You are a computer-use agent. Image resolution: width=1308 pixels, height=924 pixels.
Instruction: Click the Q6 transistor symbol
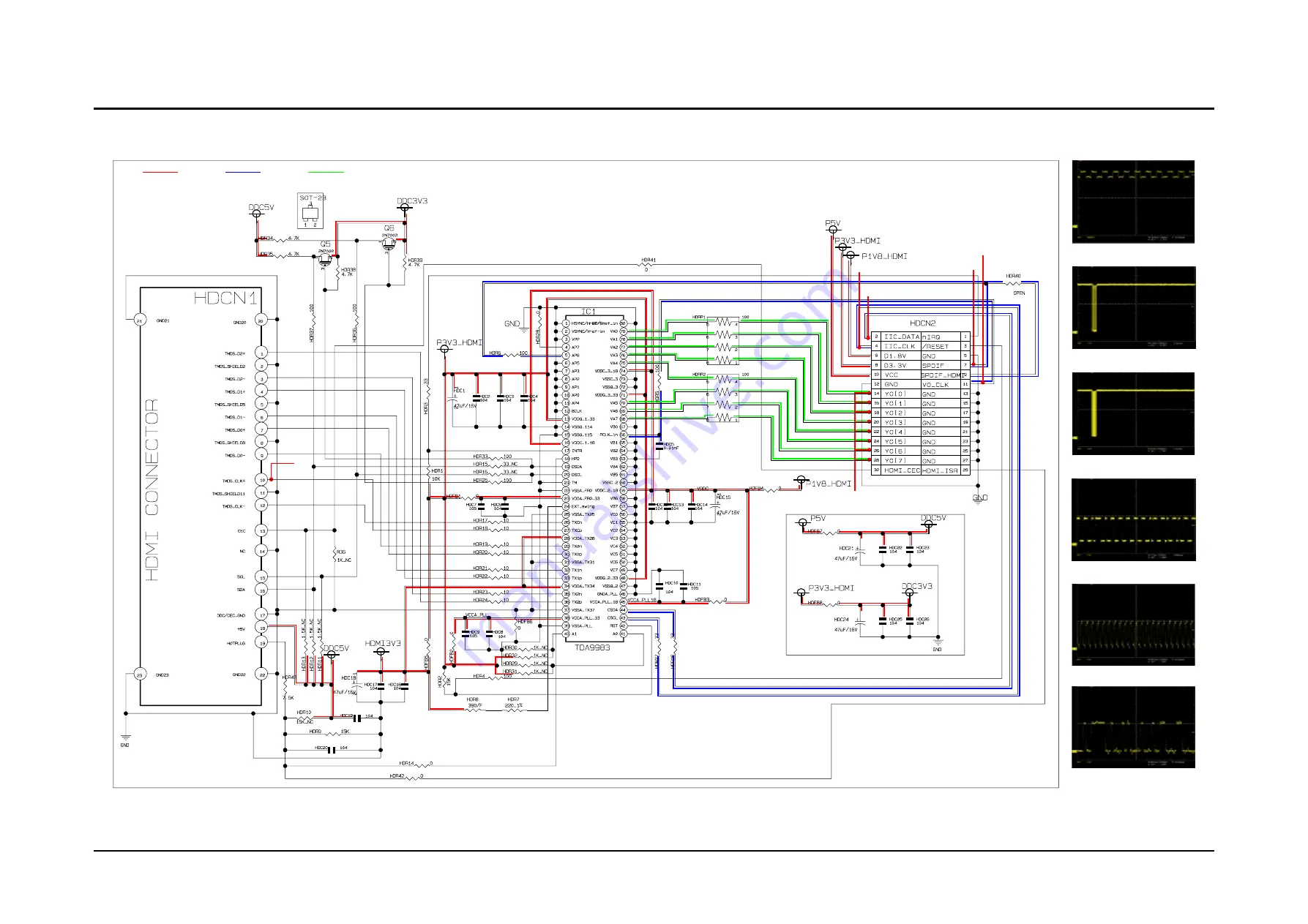click(389, 244)
